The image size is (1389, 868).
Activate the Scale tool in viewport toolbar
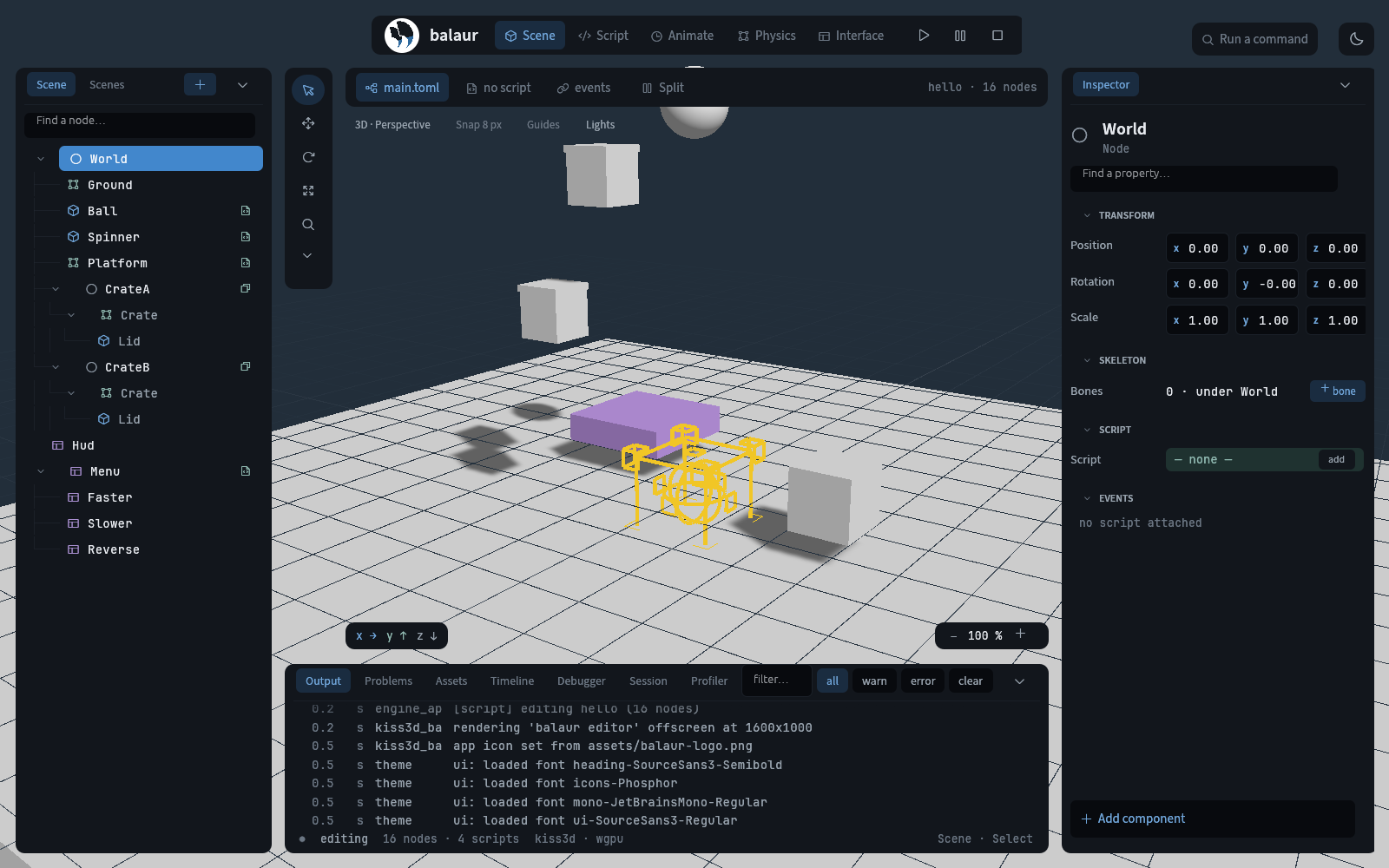click(x=308, y=191)
